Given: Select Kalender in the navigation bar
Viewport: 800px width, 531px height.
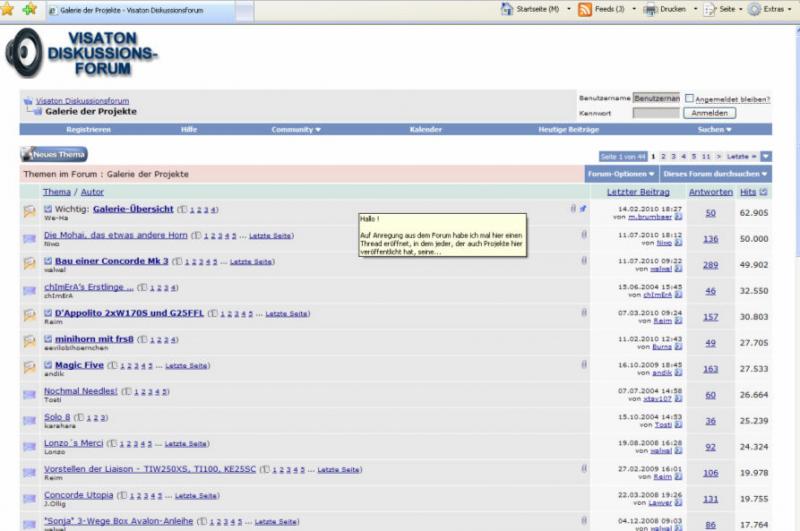Looking at the screenshot, I should point(426,130).
